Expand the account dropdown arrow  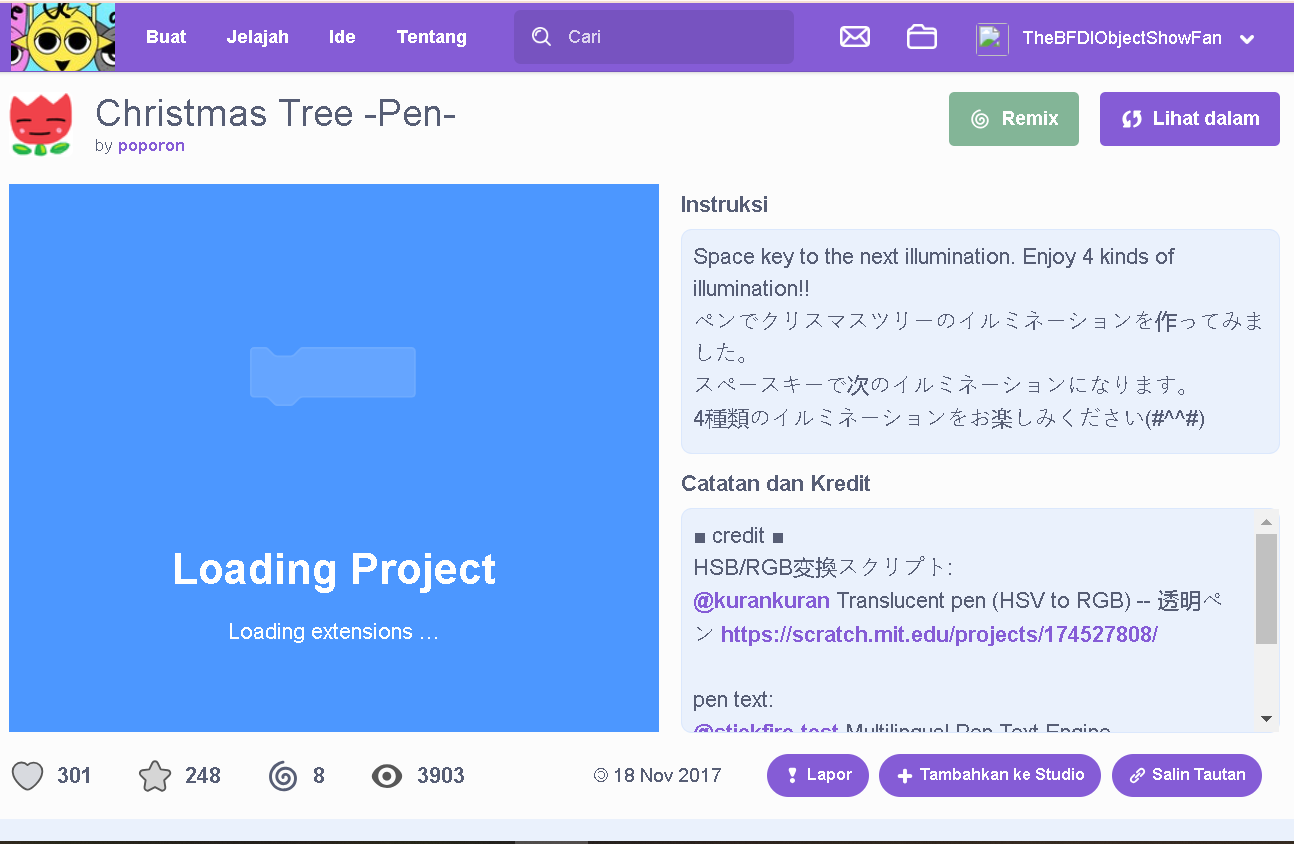[x=1247, y=40]
